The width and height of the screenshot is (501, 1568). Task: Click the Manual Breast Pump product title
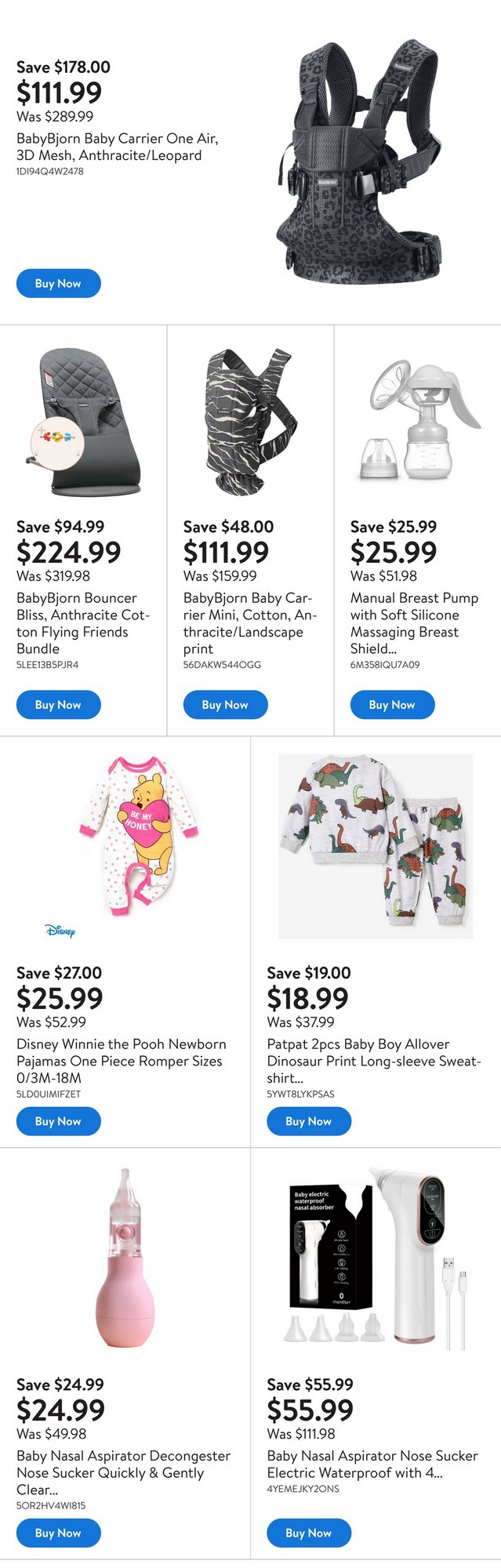pos(413,623)
